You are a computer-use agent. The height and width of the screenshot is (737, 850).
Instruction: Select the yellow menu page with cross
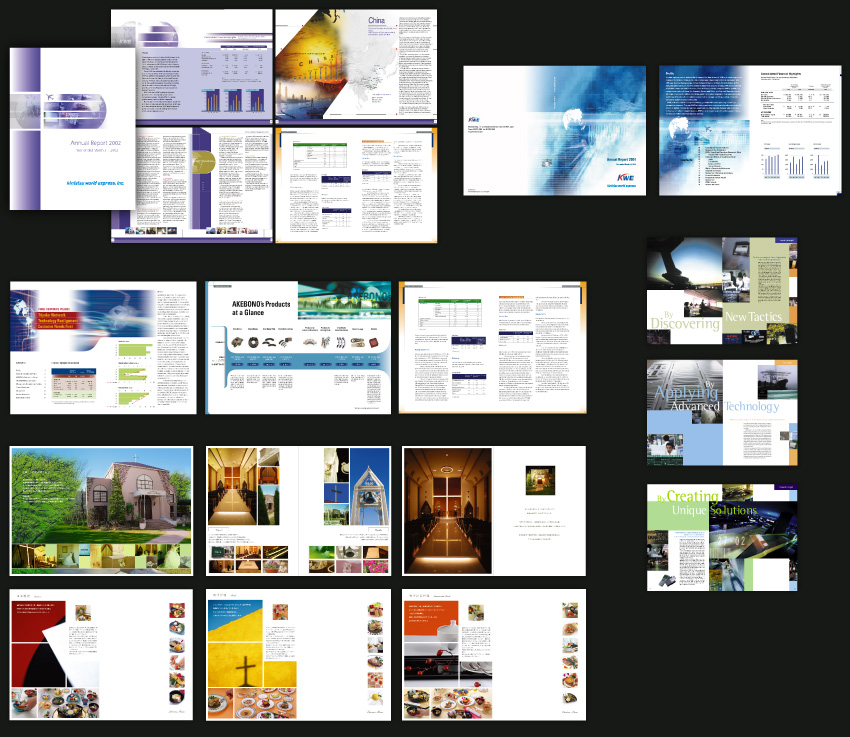(298, 655)
